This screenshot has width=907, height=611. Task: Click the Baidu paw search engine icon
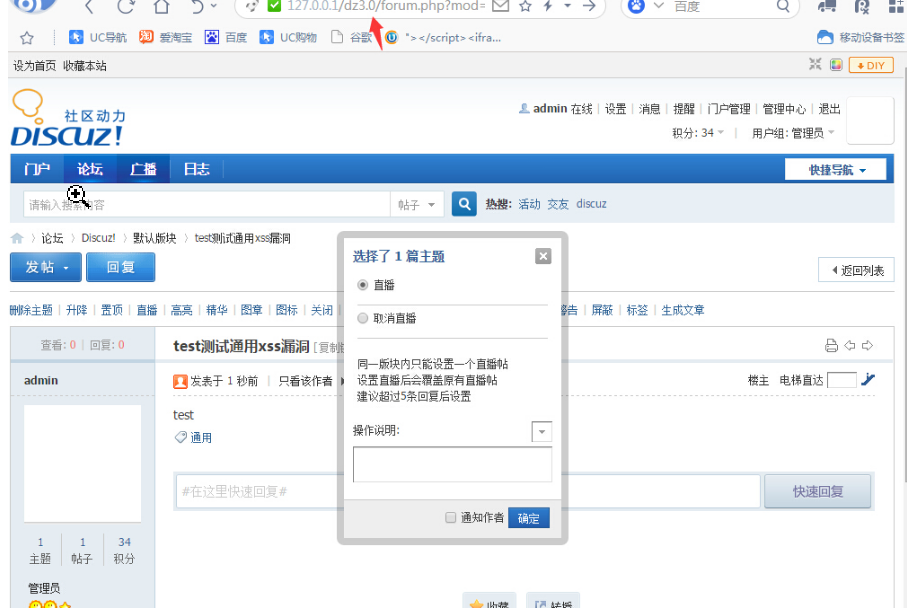[x=636, y=6]
